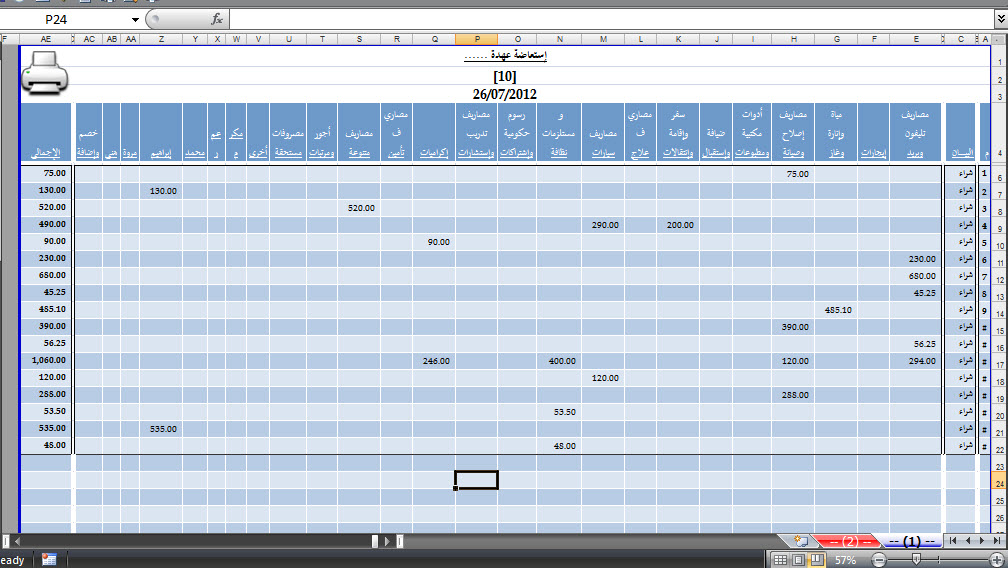Click into the formula bar input

click(x=611, y=19)
